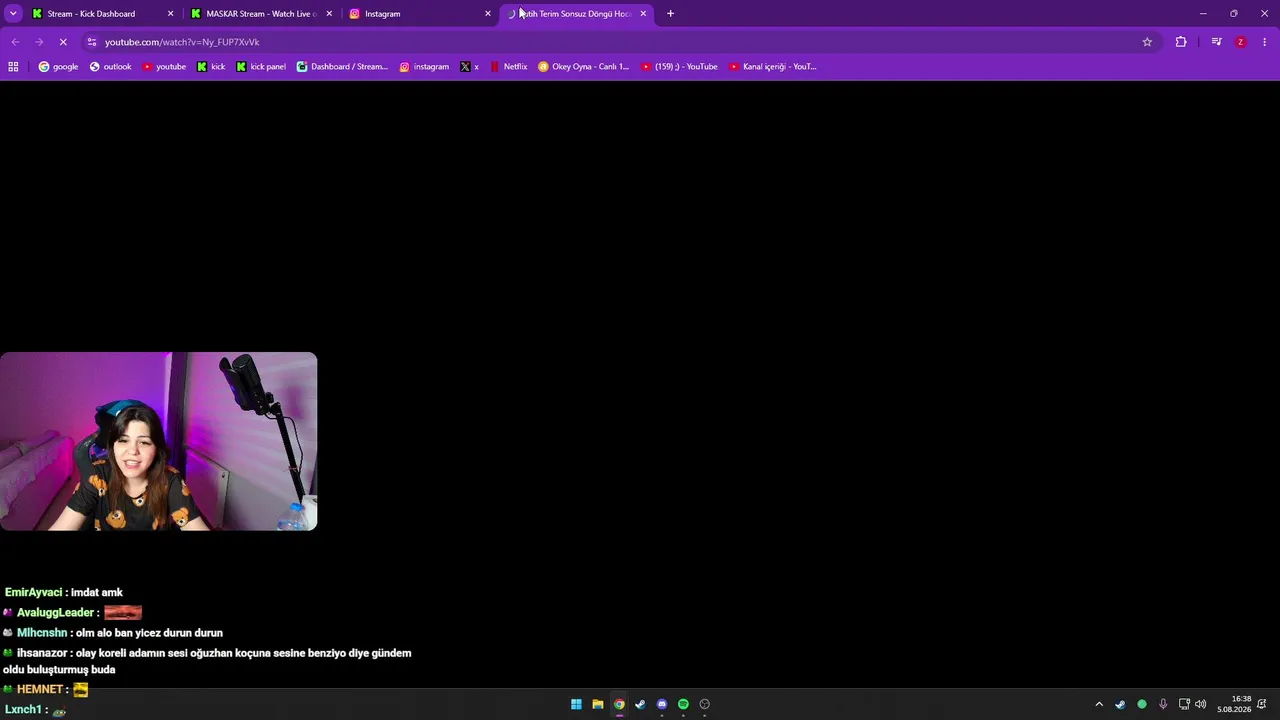Open the kick panel bookmark
This screenshot has width=1280, height=720.
[x=261, y=67]
